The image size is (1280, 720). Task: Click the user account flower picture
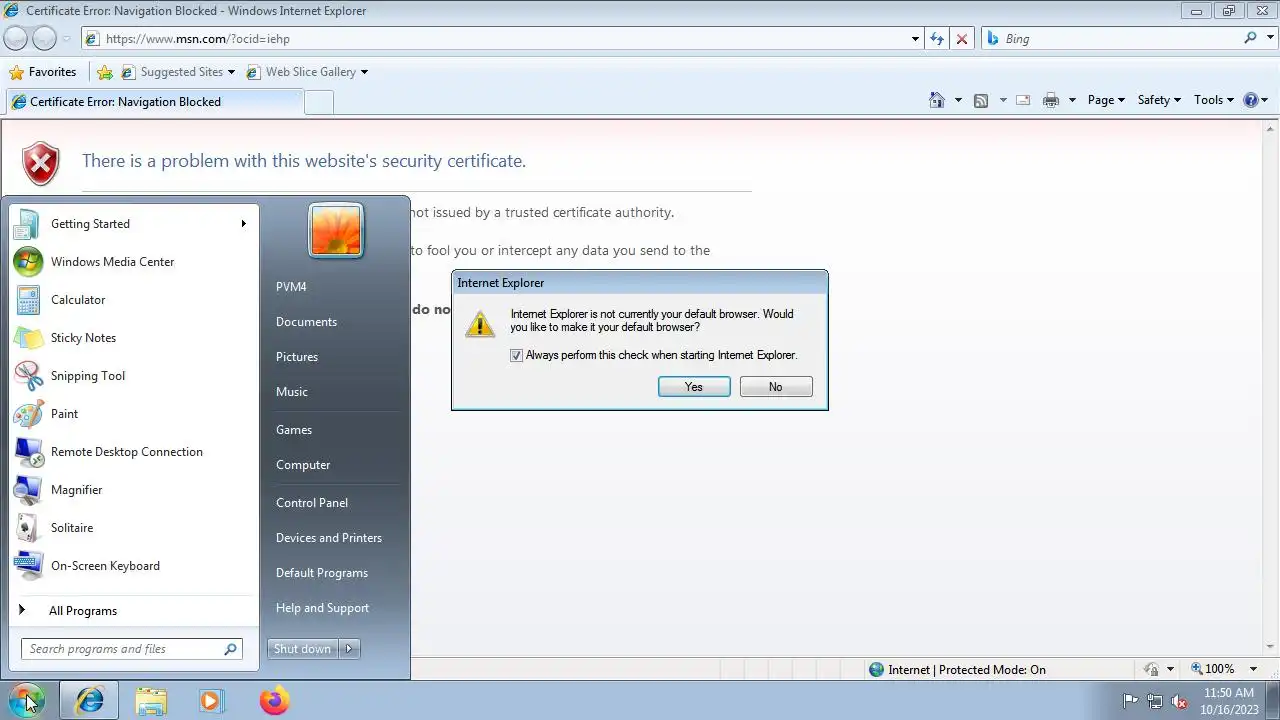[x=336, y=230]
